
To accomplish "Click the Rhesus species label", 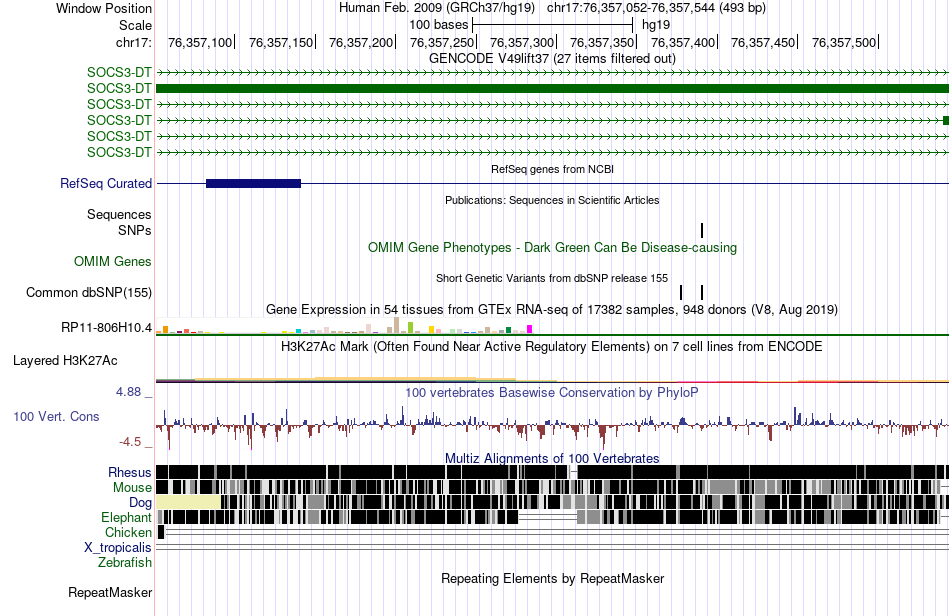I will pyautogui.click(x=130, y=472).
